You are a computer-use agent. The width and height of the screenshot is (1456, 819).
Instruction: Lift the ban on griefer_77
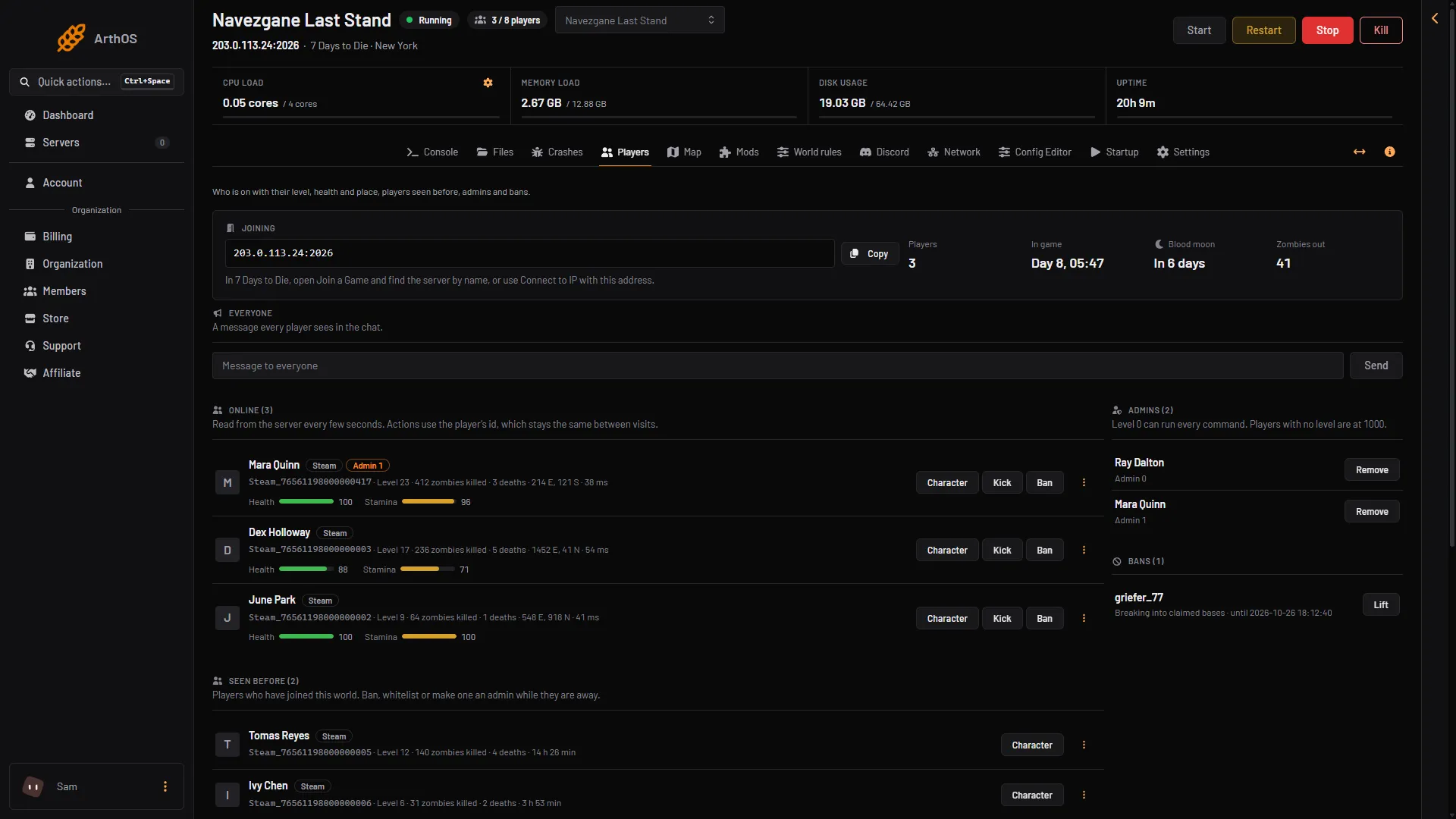(x=1381, y=605)
